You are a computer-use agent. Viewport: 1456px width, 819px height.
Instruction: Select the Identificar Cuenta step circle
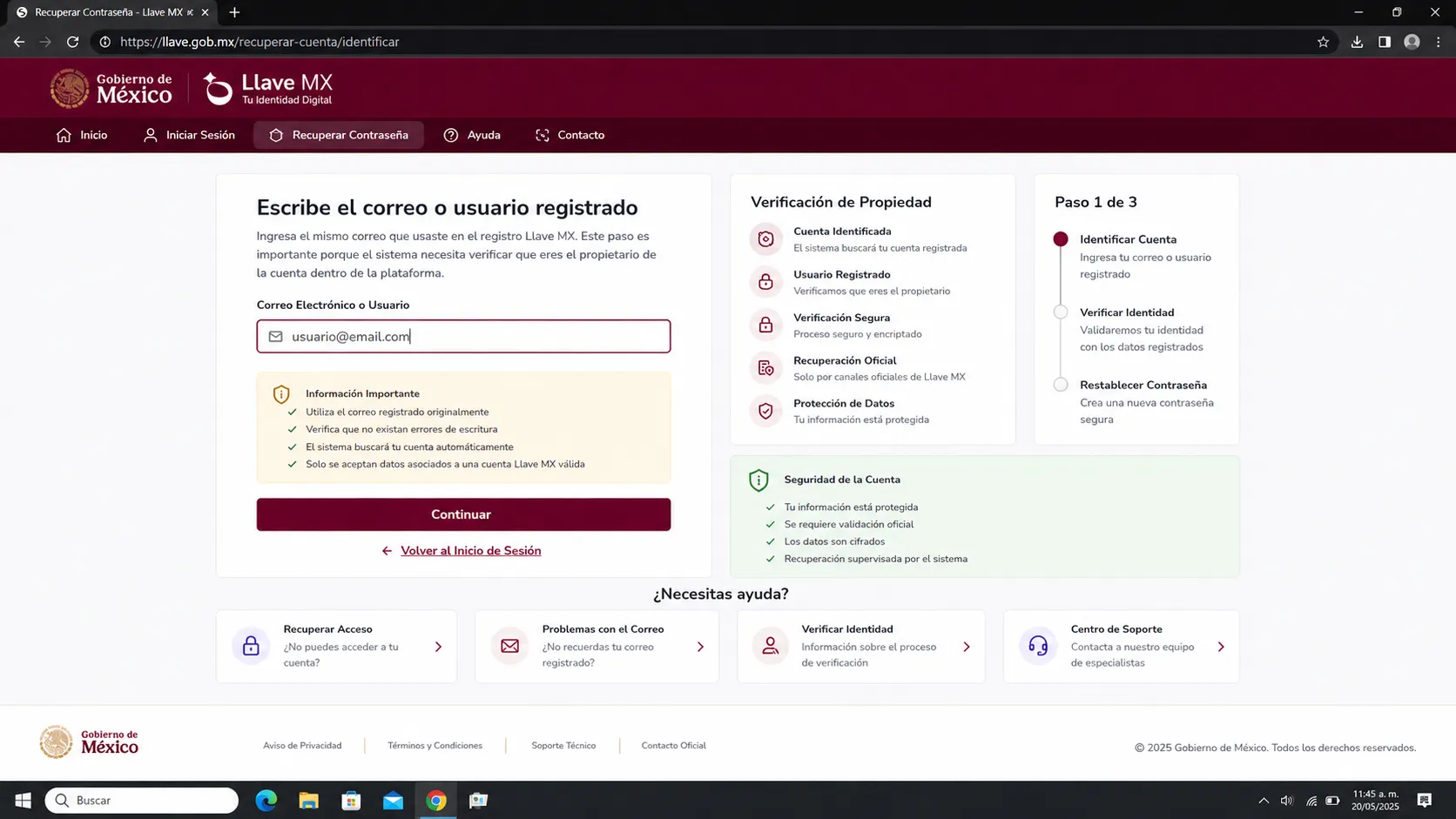click(x=1060, y=239)
